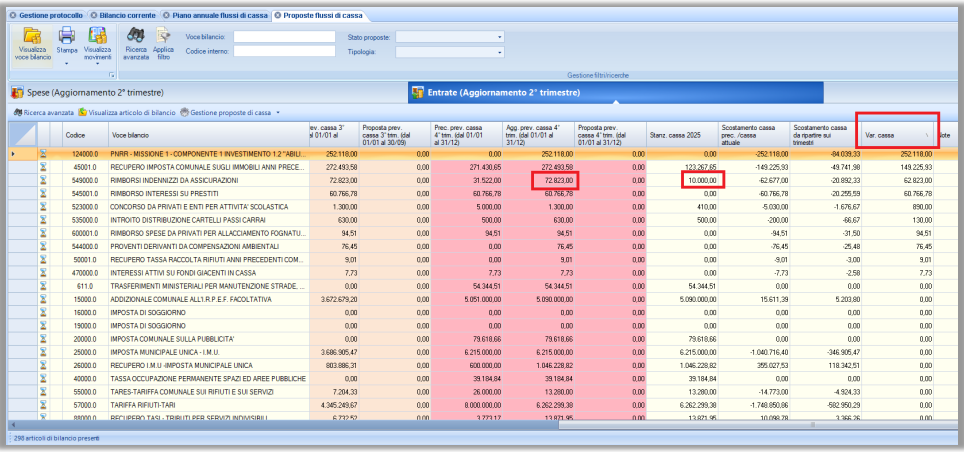
Task: Expand the Stampa dropdown arrow
Action: coord(67,63)
